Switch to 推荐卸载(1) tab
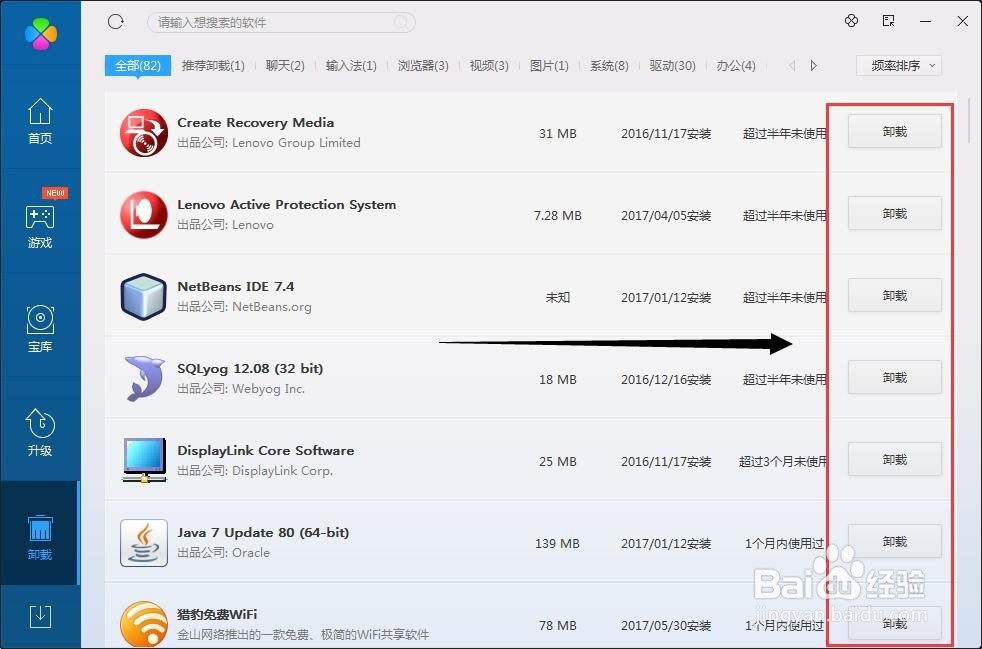 coord(213,65)
